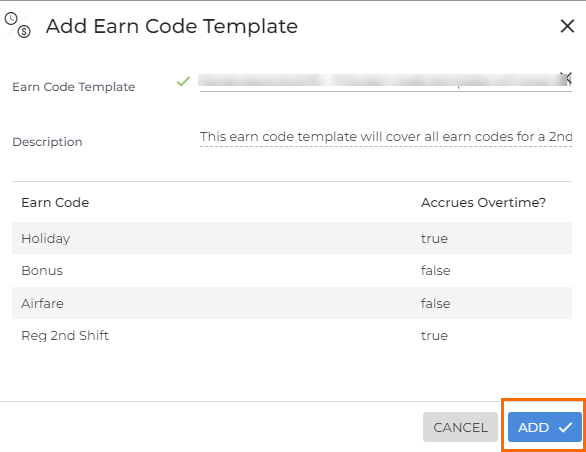Screen dimensions: 586x452
Task: Click the true value for Reg 2nd Shift
Action: (434, 336)
